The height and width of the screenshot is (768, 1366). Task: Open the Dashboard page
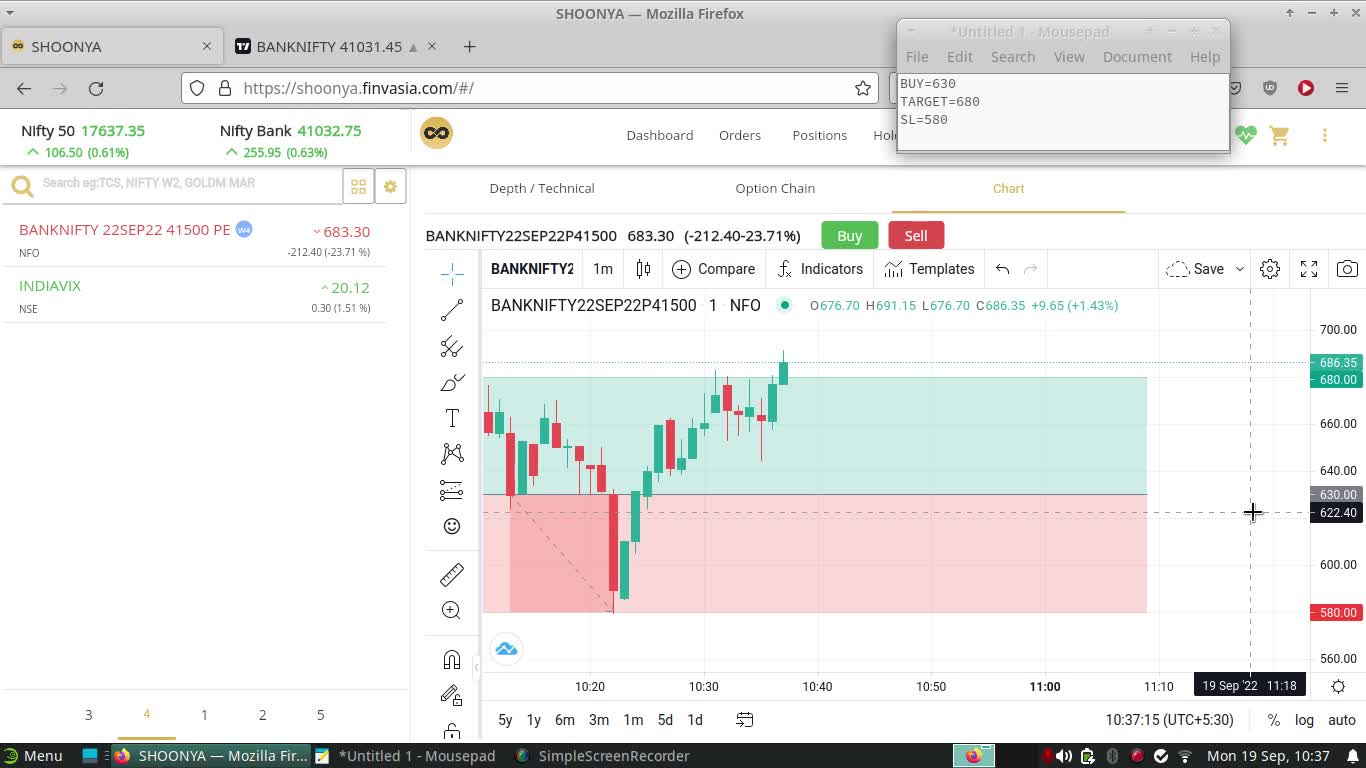(x=660, y=135)
